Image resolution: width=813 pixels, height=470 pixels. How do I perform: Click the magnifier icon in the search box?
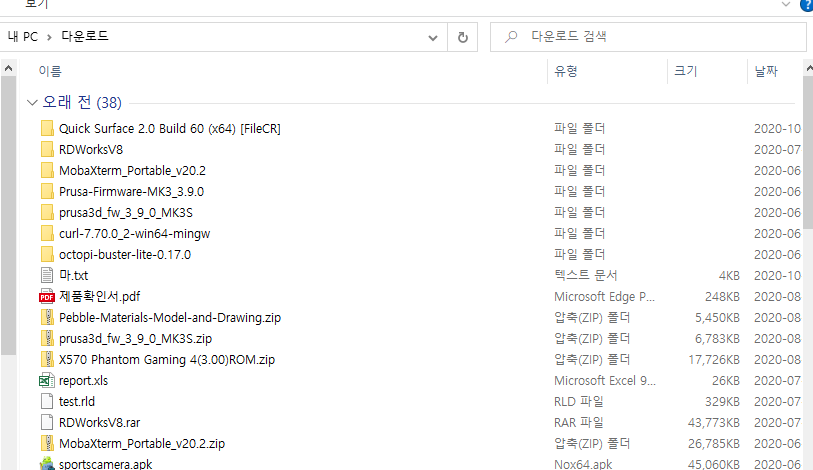[x=511, y=36]
